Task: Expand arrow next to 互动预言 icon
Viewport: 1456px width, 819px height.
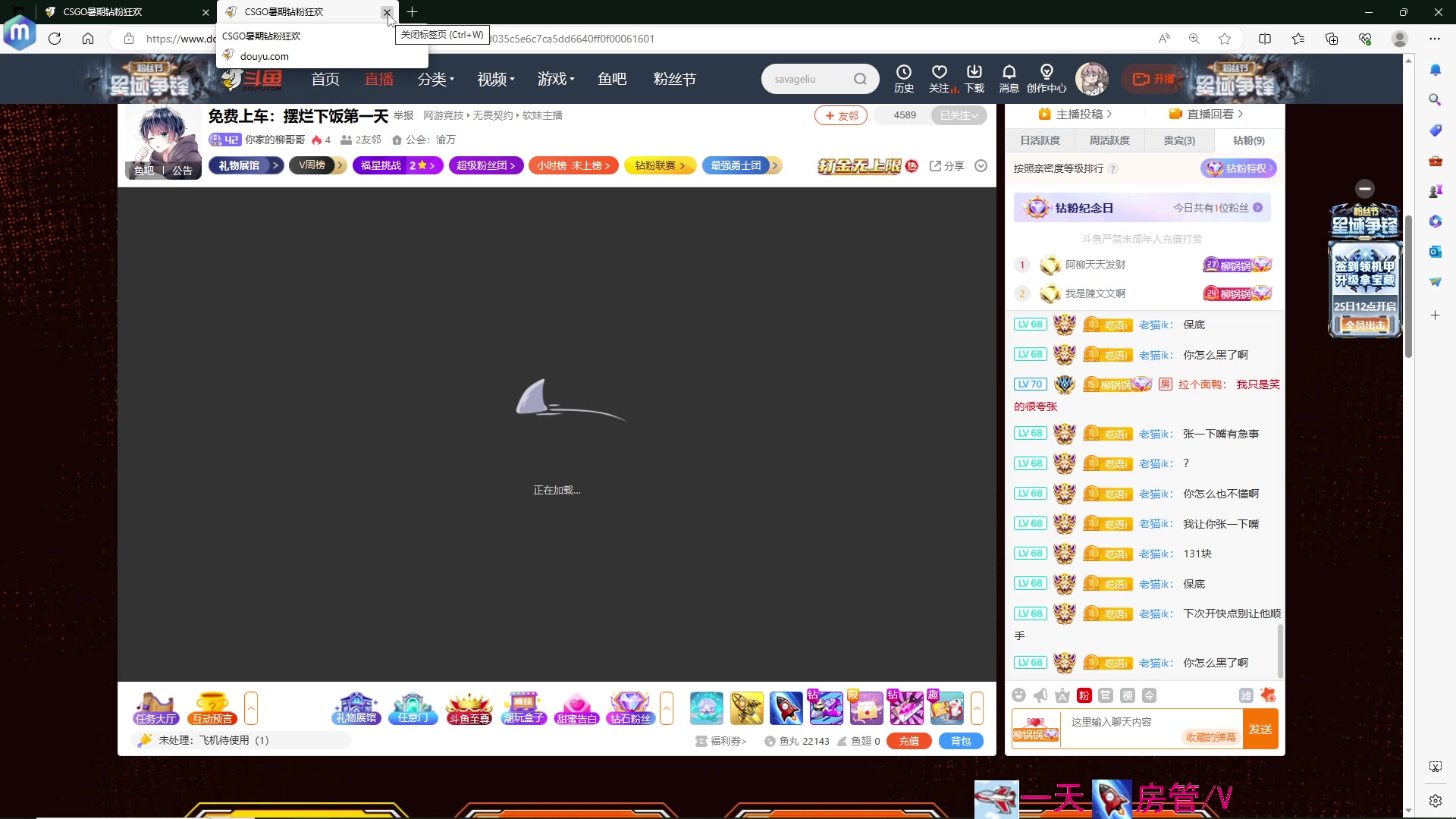Action: tap(251, 708)
